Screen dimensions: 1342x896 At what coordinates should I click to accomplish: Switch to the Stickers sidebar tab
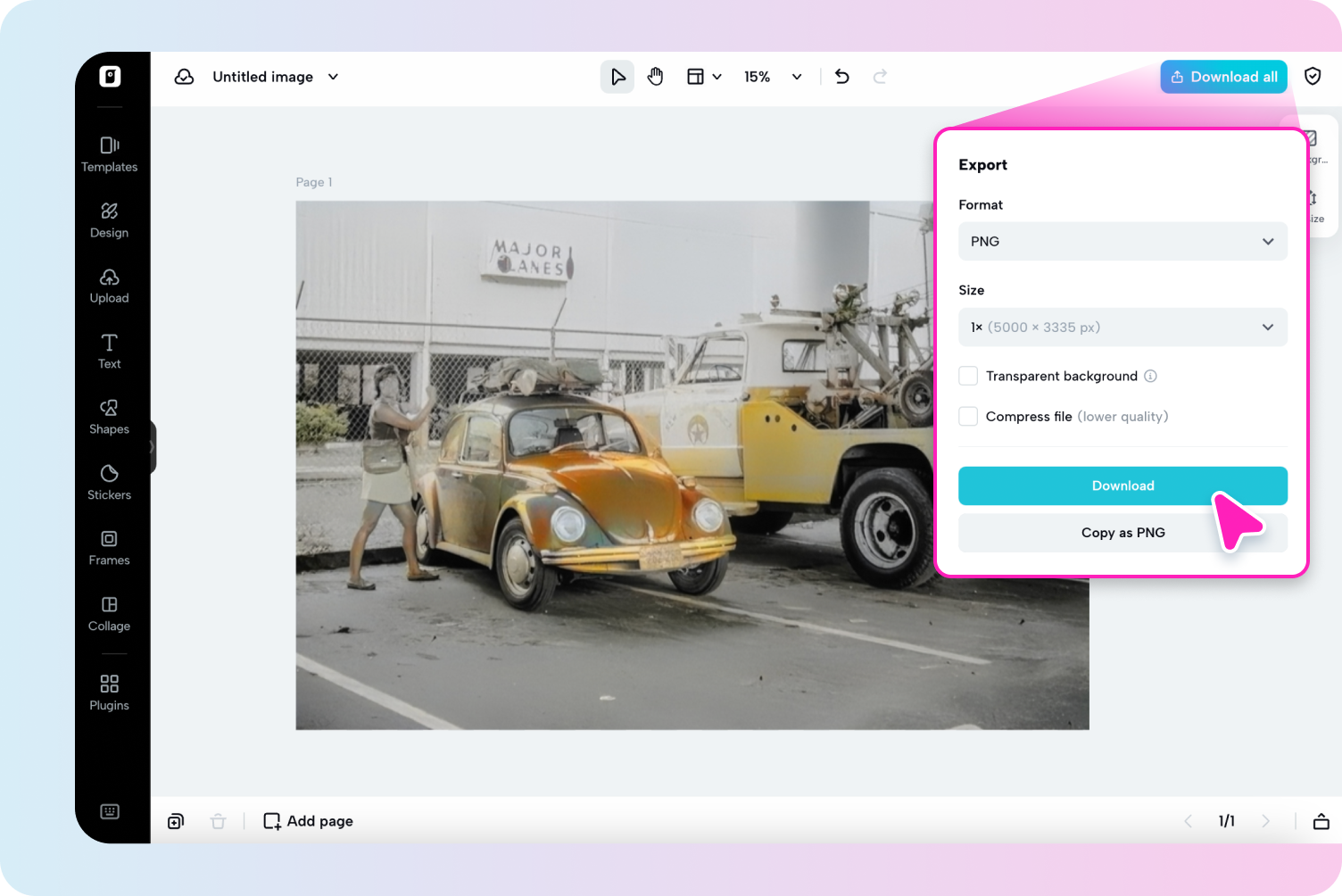coord(110,482)
